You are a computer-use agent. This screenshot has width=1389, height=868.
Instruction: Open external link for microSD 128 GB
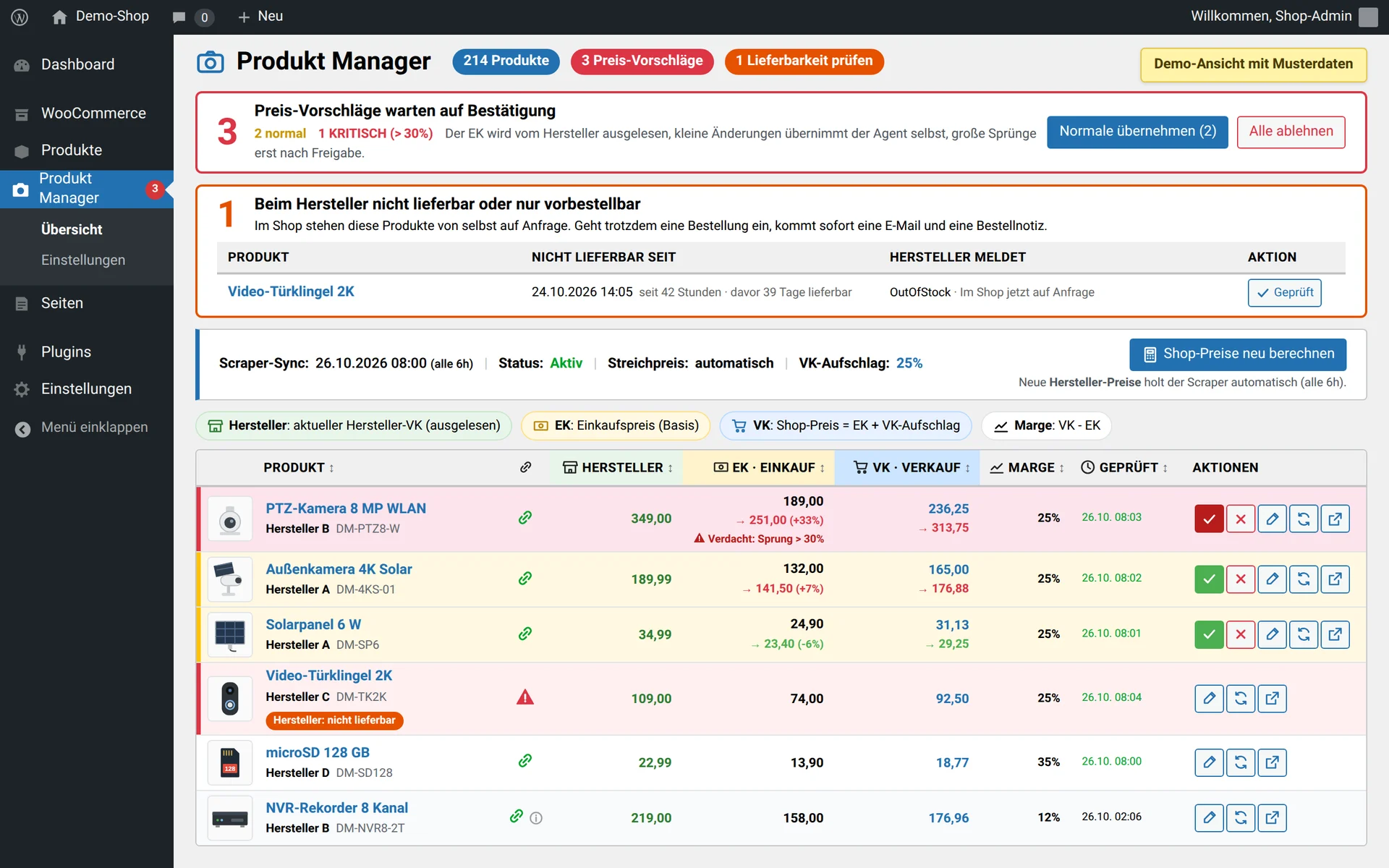1272,762
